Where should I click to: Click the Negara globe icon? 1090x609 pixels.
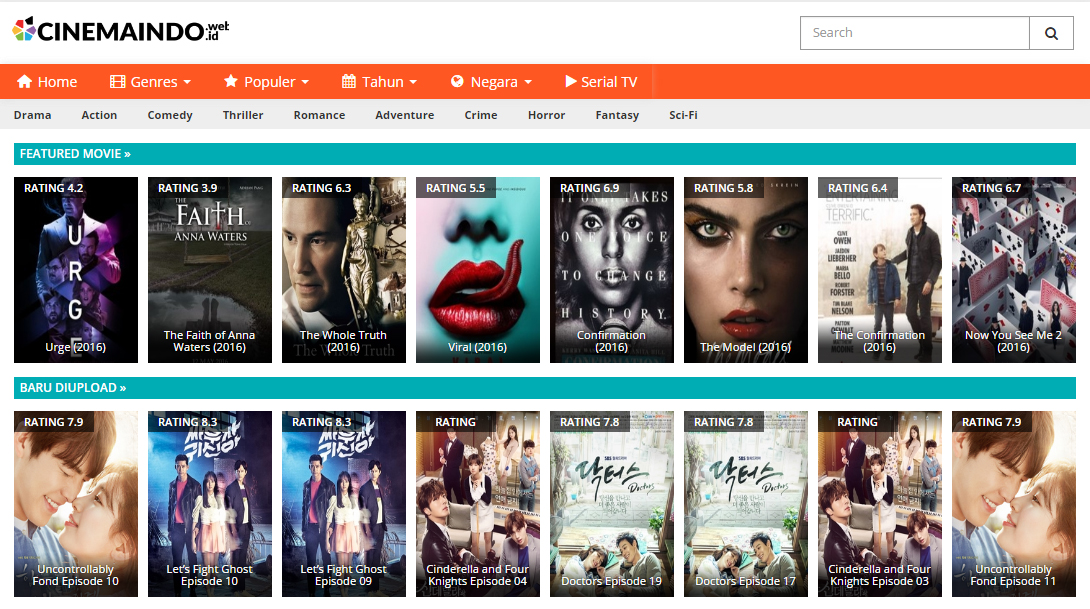(x=457, y=81)
